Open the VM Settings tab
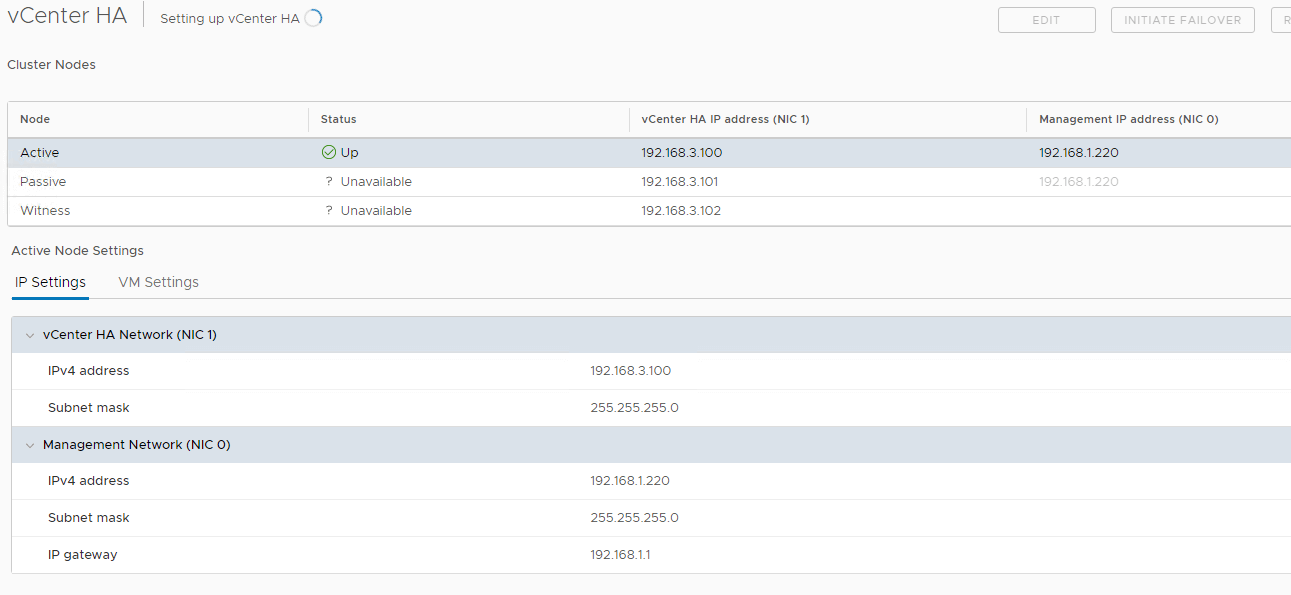 point(158,282)
